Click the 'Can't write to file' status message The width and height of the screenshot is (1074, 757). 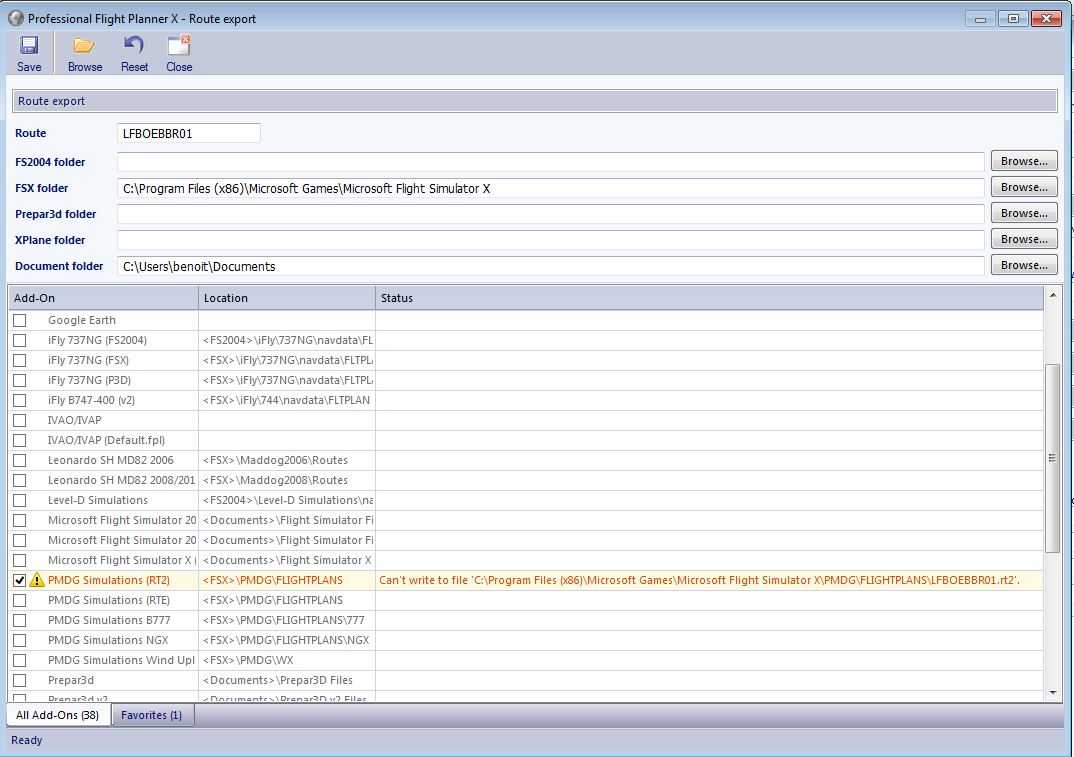(x=699, y=580)
